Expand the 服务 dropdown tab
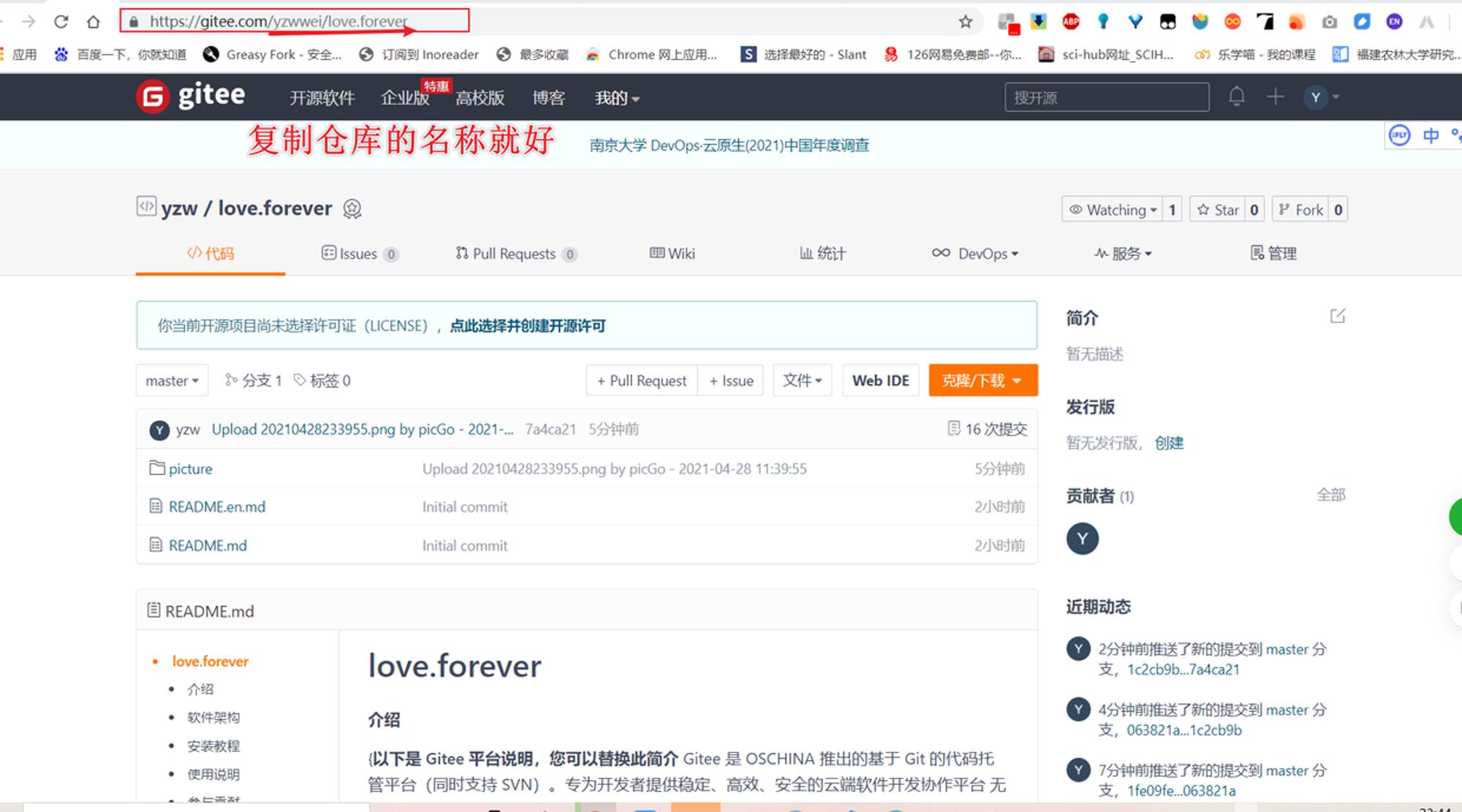 (x=1123, y=254)
